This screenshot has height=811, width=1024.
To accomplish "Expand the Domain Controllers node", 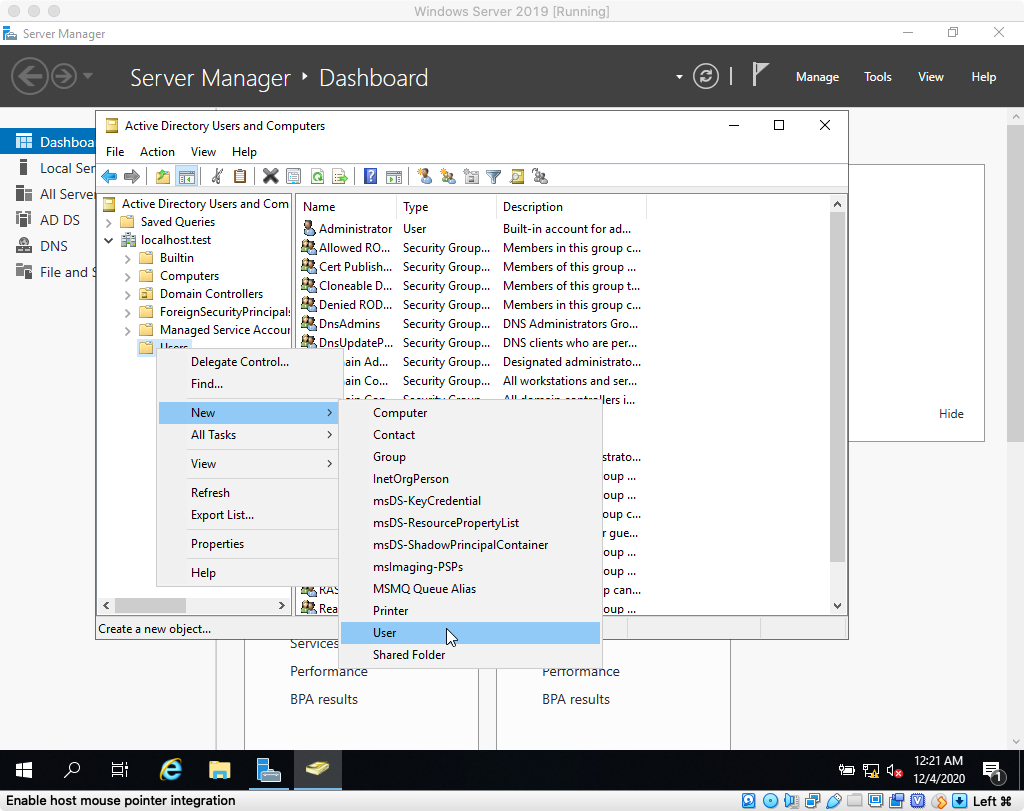I will coord(127,294).
